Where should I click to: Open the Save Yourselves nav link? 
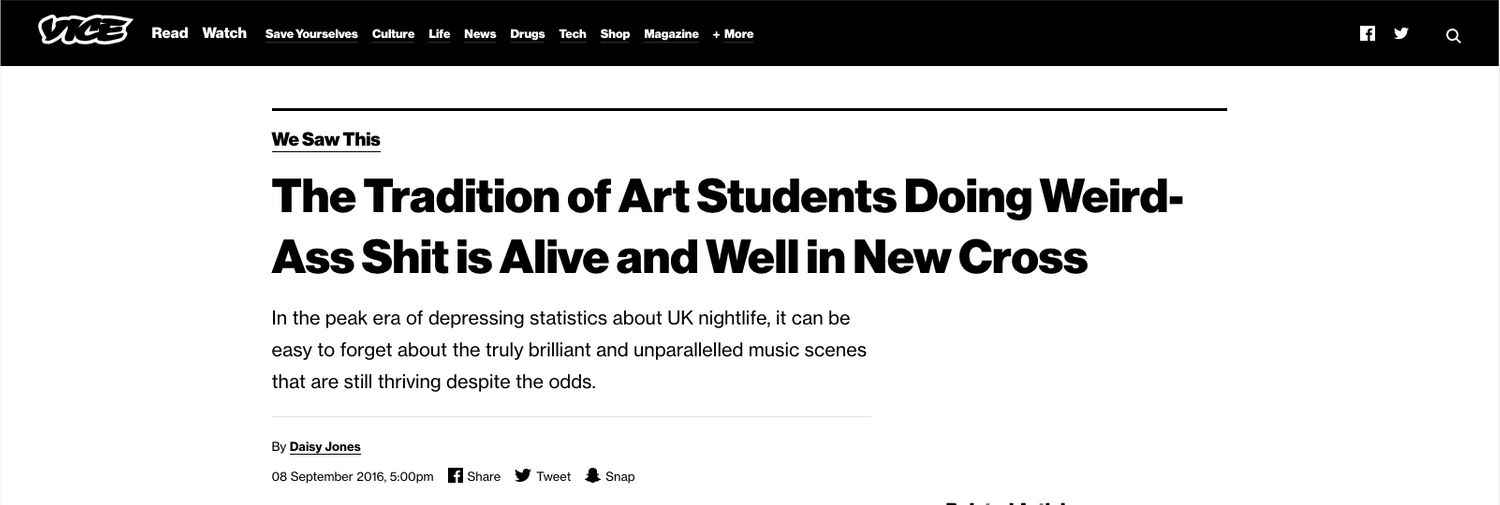click(311, 34)
